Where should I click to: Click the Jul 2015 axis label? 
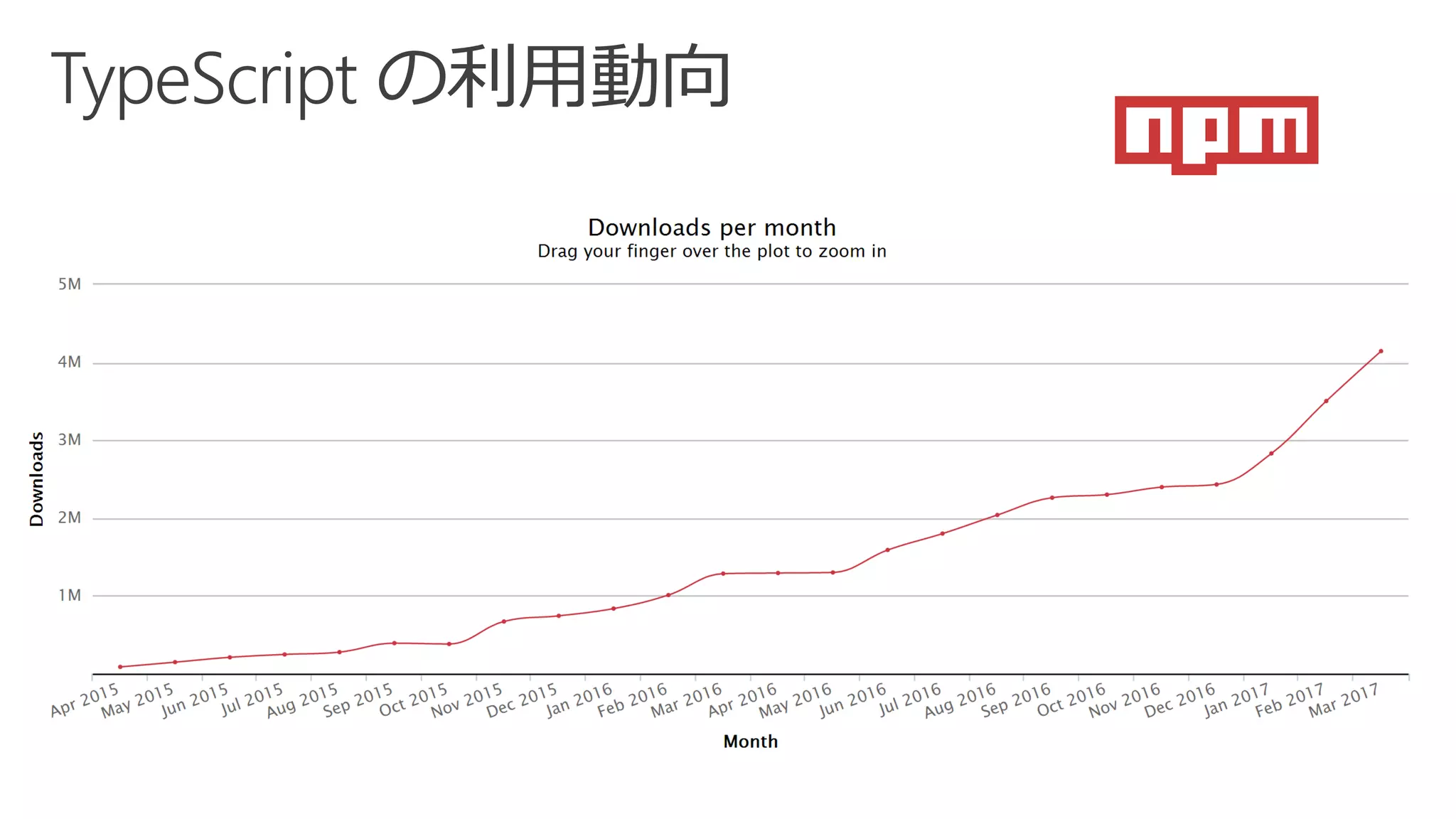coord(252,700)
